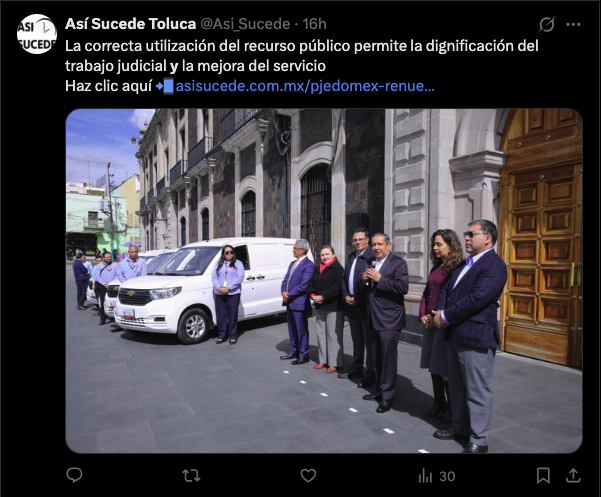Open the tweet via the 16h timestamp
Image resolution: width=601 pixels, height=497 pixels.
314,24
